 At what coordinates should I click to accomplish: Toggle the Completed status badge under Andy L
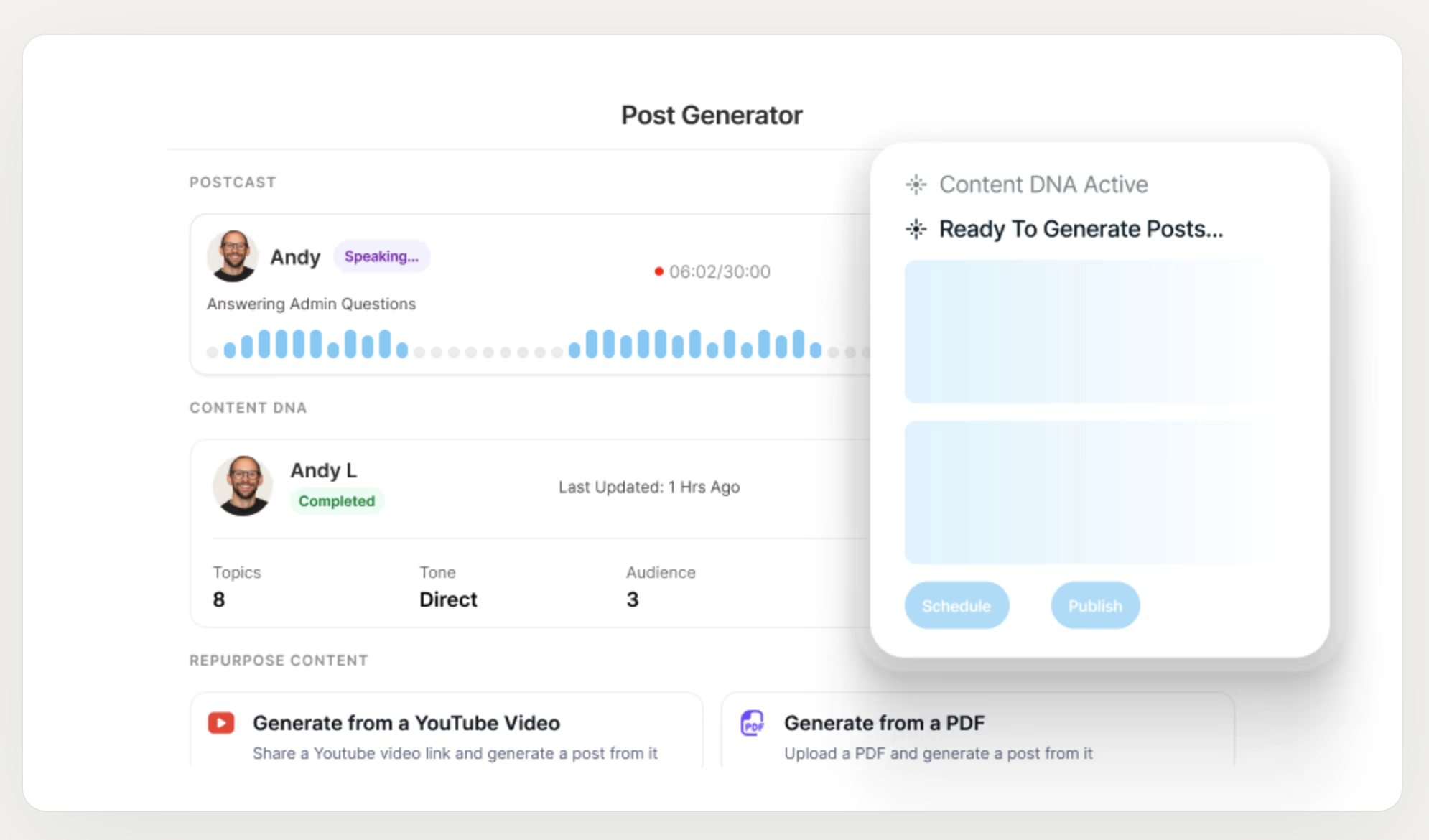(337, 501)
